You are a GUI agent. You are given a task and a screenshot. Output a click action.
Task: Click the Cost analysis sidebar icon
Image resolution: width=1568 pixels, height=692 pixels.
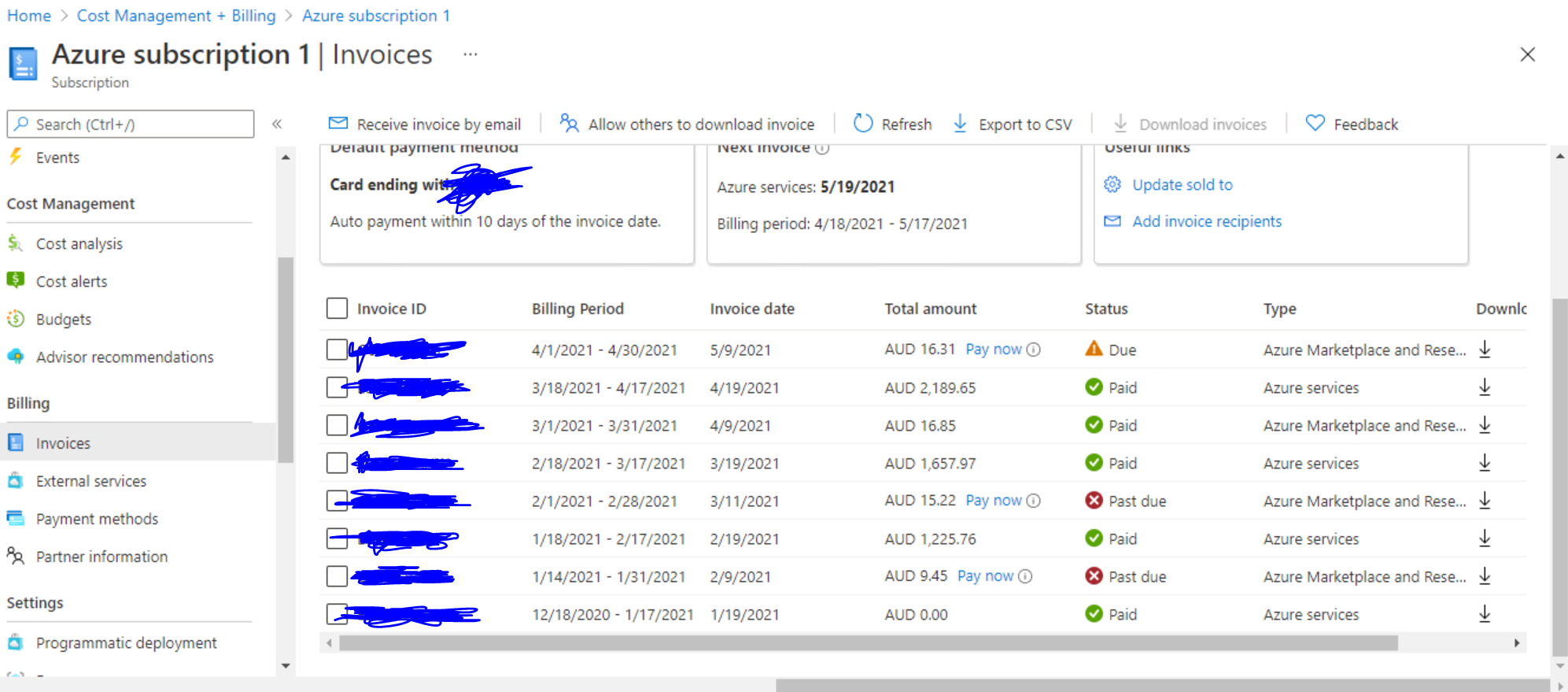click(x=15, y=243)
